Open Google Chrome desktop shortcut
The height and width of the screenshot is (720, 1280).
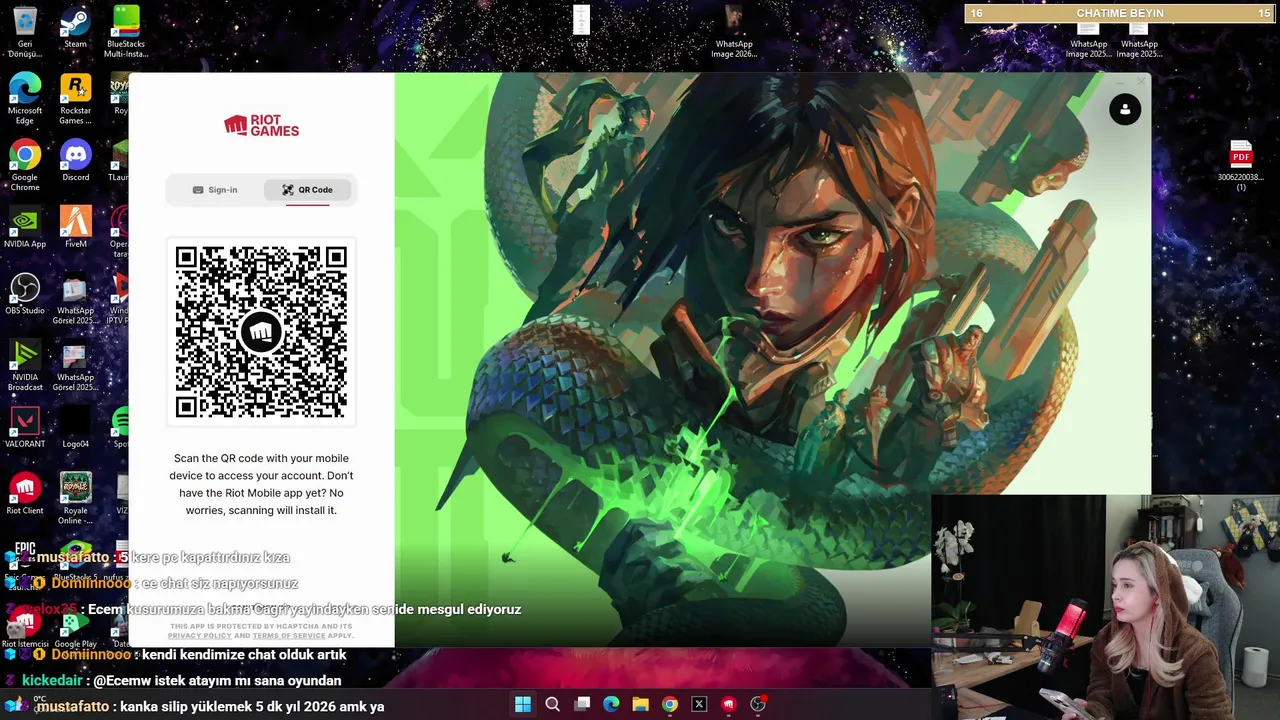(25, 166)
